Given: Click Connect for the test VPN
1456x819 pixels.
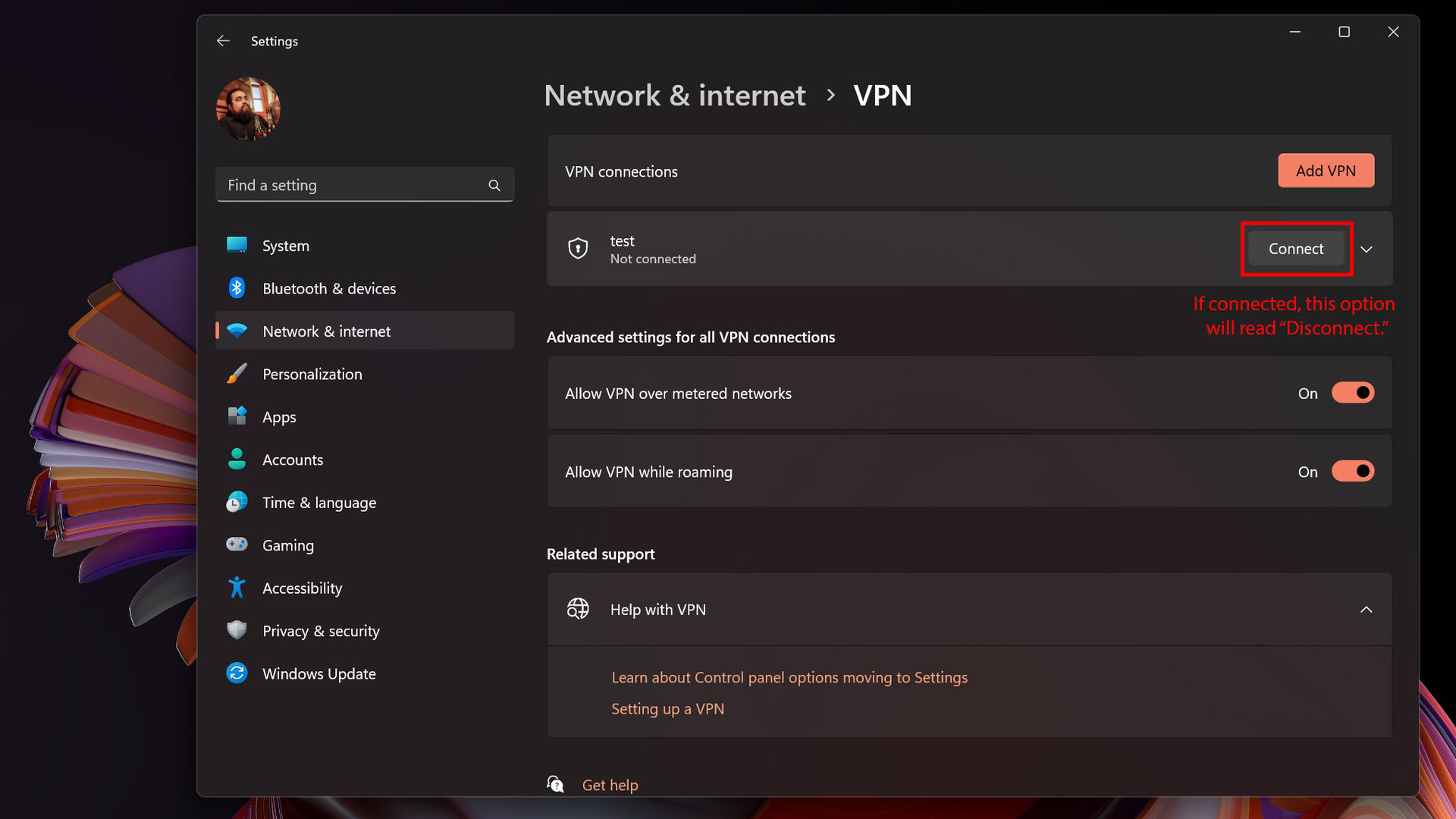Looking at the screenshot, I should (x=1295, y=249).
